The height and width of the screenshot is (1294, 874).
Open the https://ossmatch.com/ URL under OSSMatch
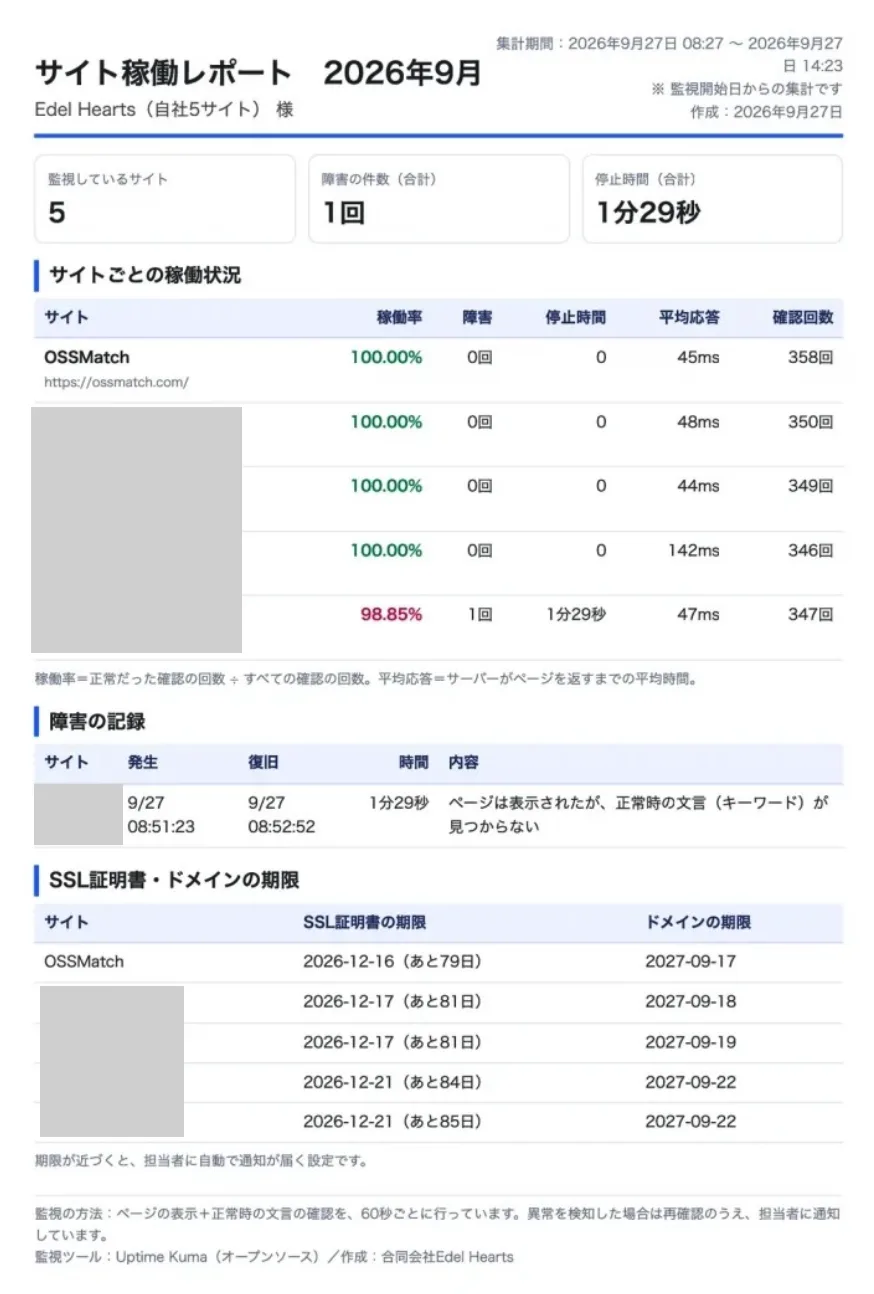coord(116,382)
